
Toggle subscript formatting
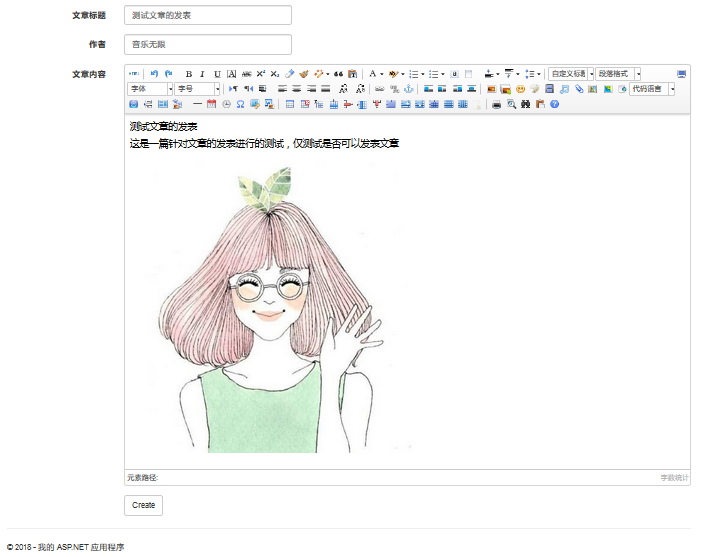click(x=275, y=74)
